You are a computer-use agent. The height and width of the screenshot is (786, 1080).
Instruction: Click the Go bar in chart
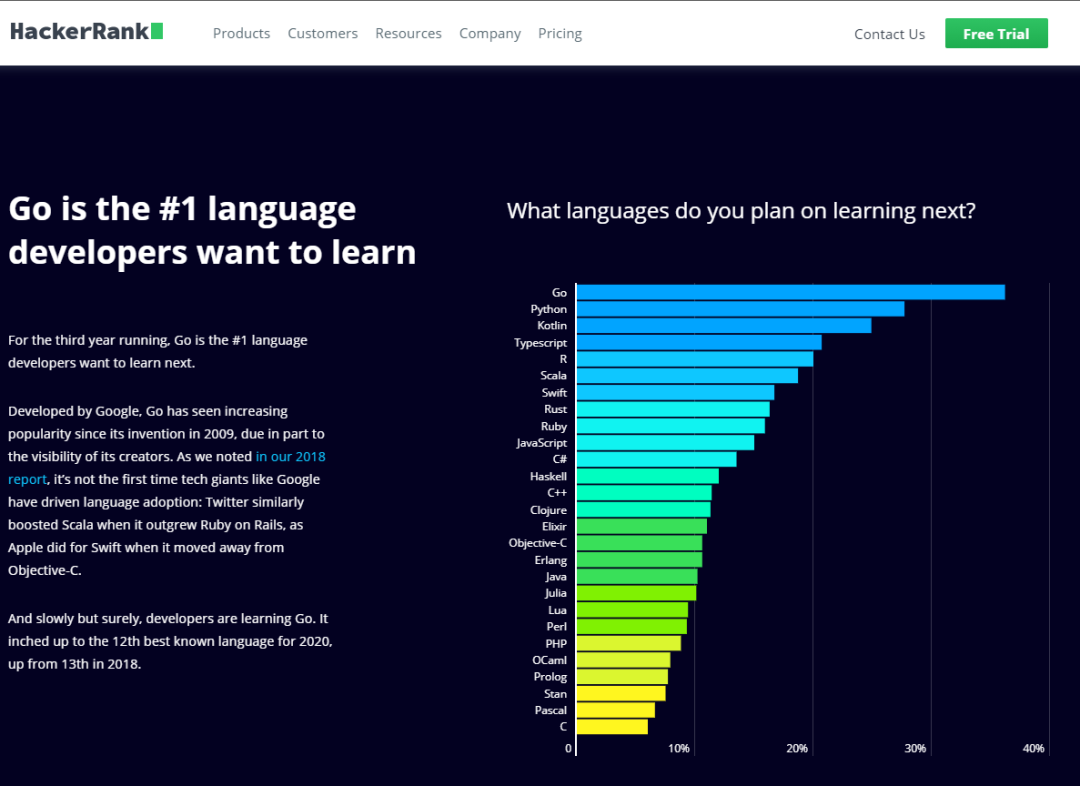pos(790,292)
